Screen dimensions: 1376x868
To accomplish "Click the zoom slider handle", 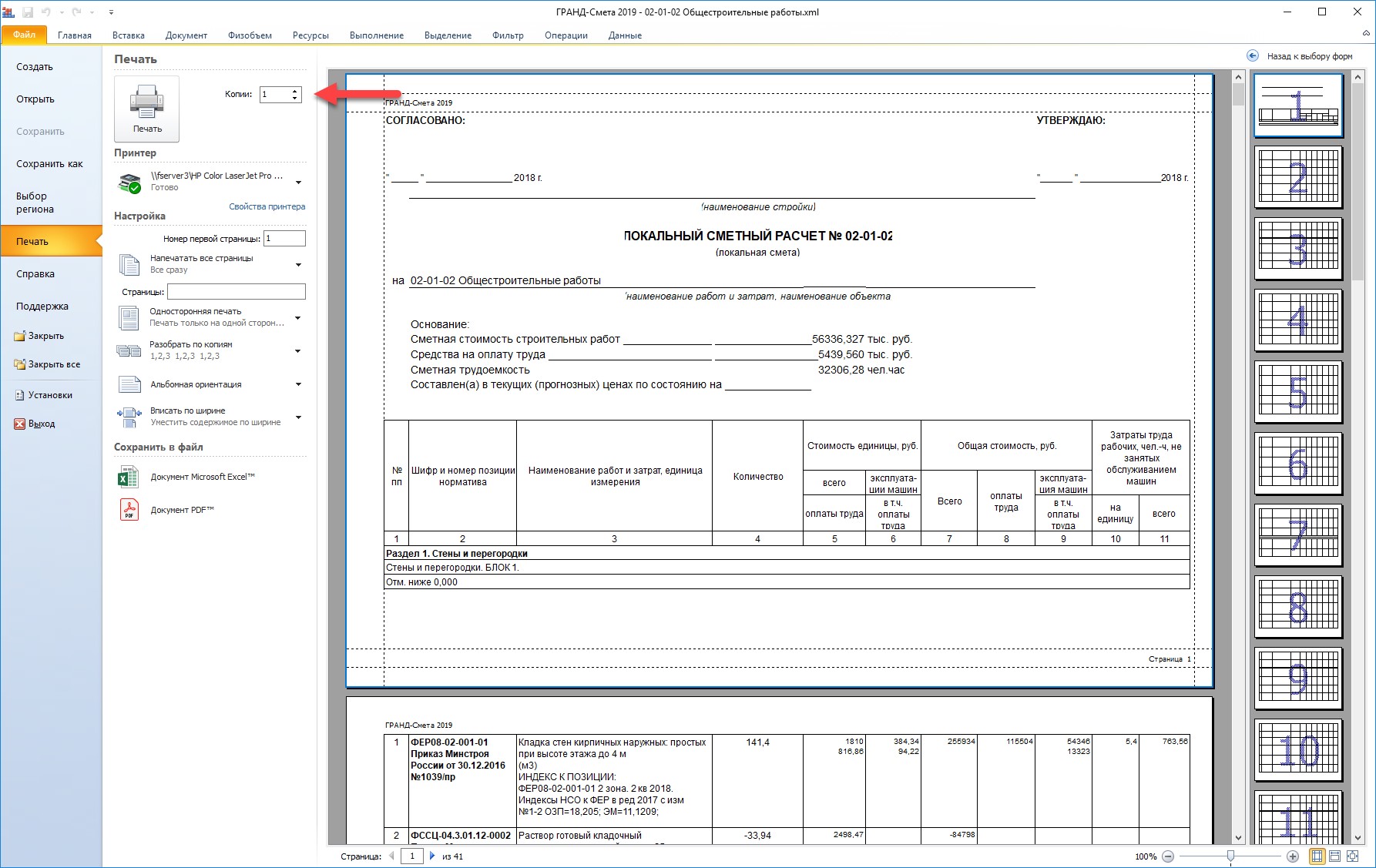I will (x=1230, y=856).
